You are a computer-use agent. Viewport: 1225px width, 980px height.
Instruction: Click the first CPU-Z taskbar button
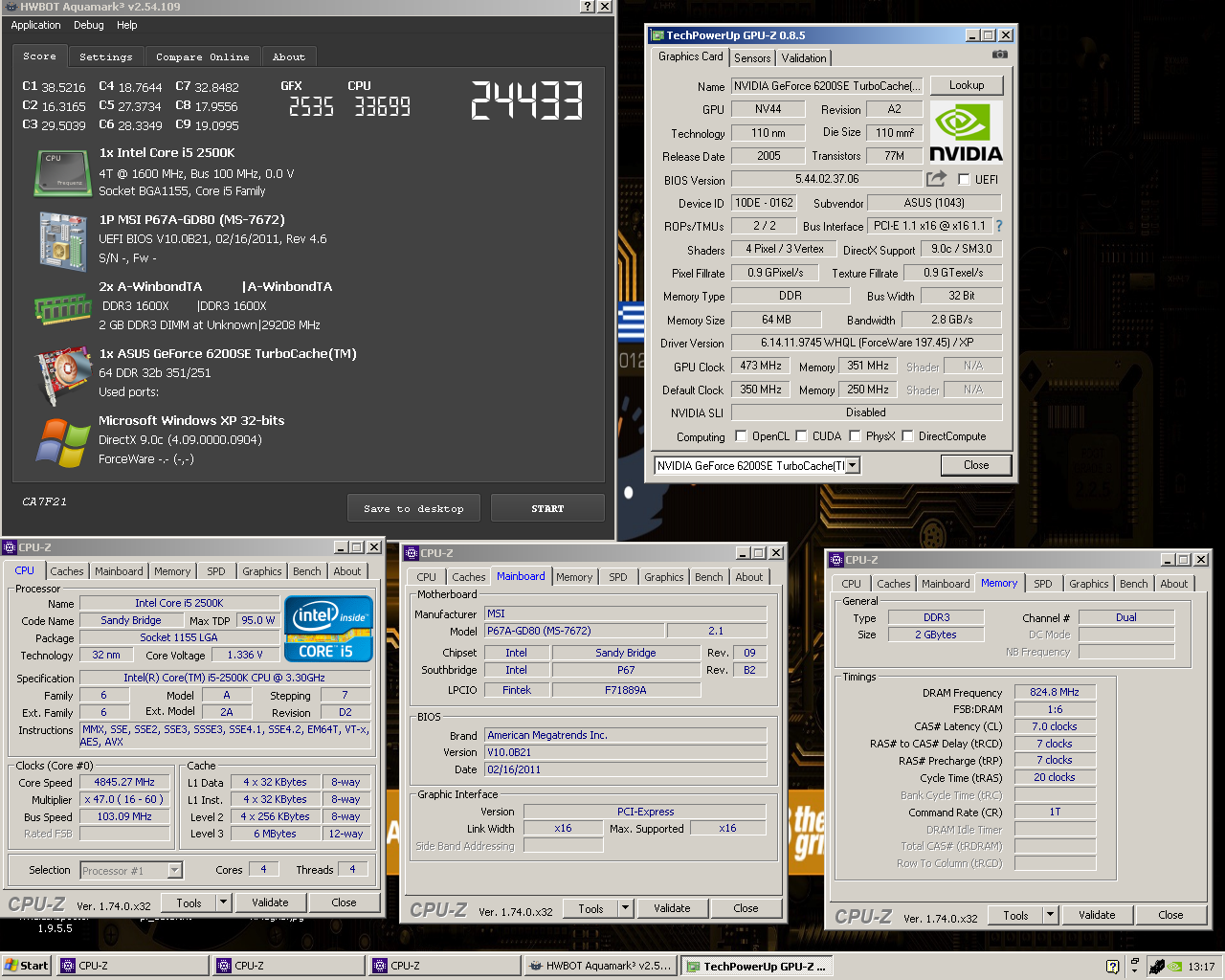click(x=133, y=967)
